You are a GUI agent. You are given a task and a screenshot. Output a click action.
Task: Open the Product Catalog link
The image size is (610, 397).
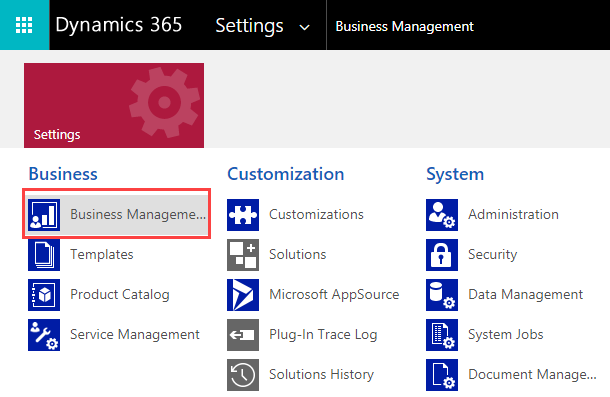(x=120, y=295)
